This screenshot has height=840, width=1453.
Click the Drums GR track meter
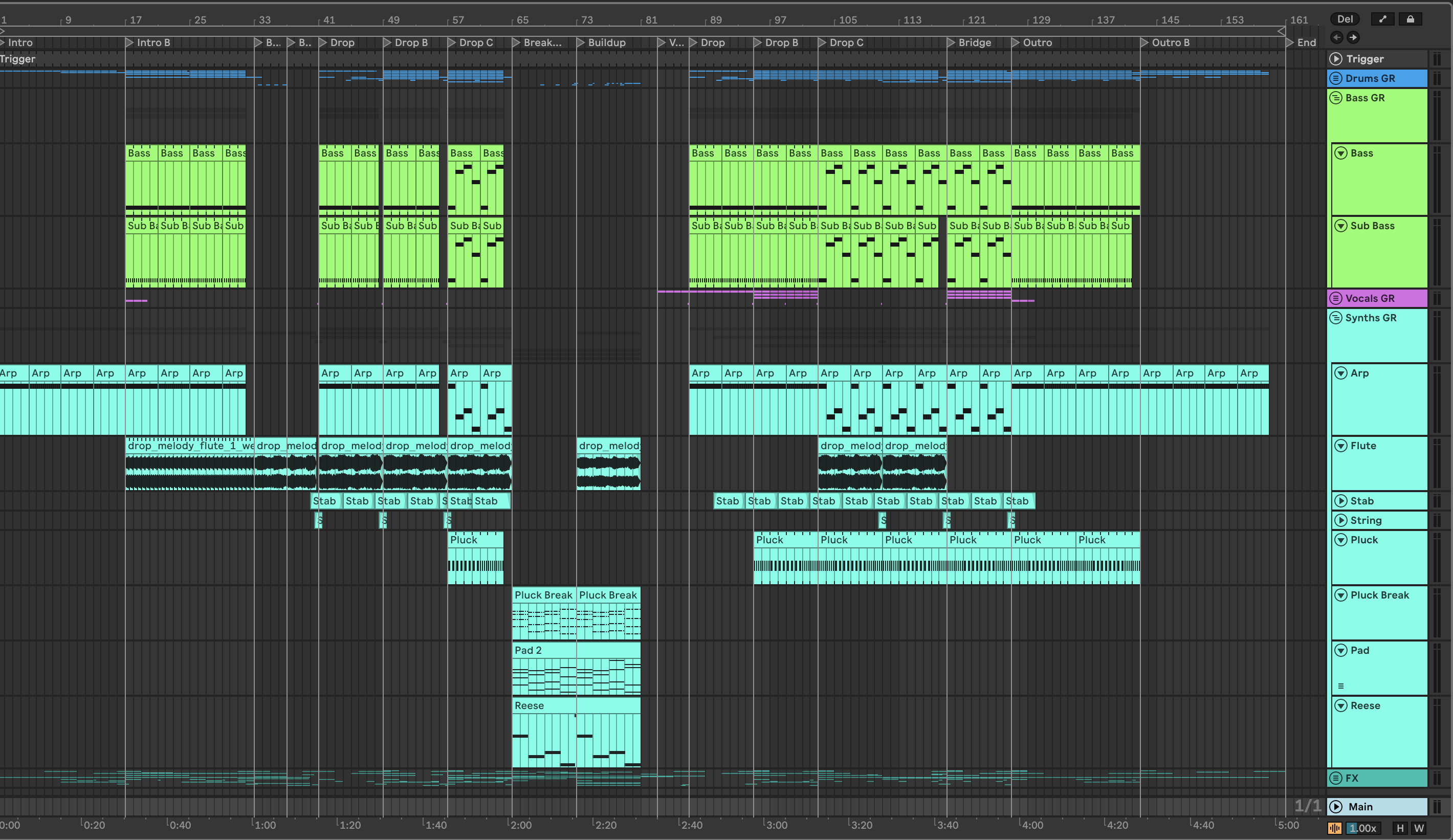(x=1436, y=78)
